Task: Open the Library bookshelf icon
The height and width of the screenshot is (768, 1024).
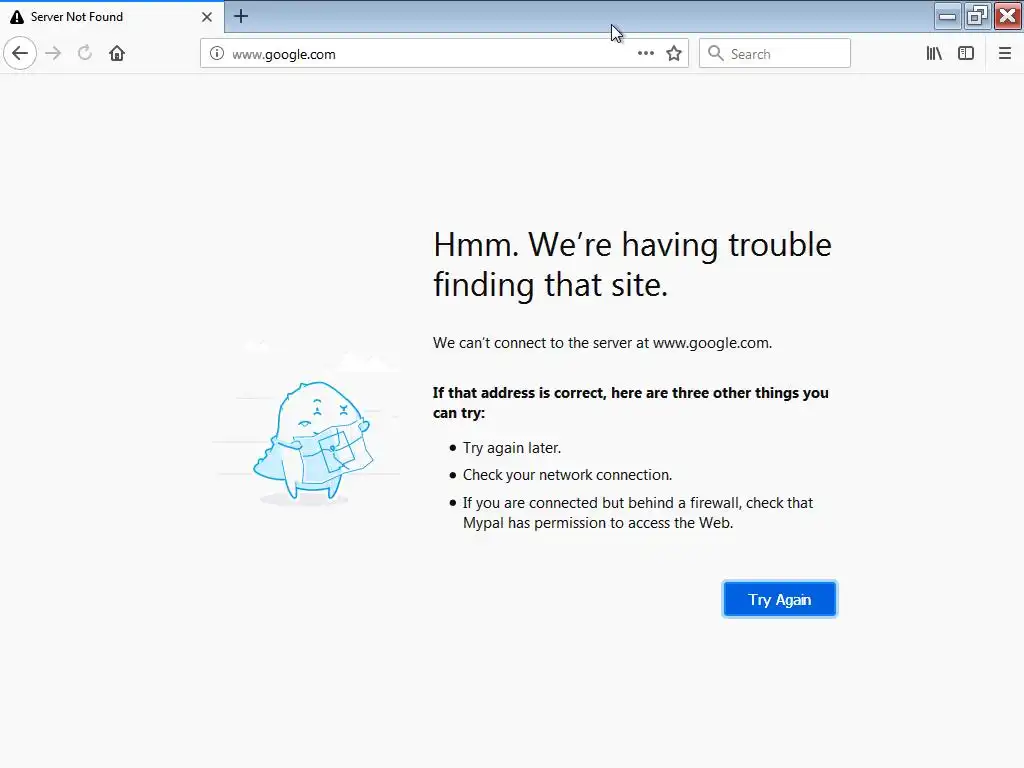Action: pos(934,54)
